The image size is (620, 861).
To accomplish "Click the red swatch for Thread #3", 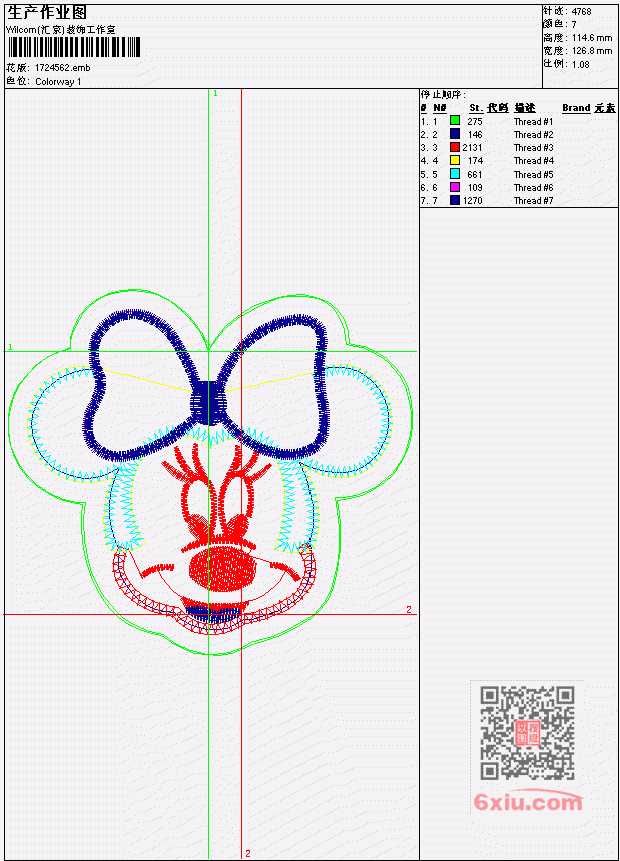I will [455, 147].
